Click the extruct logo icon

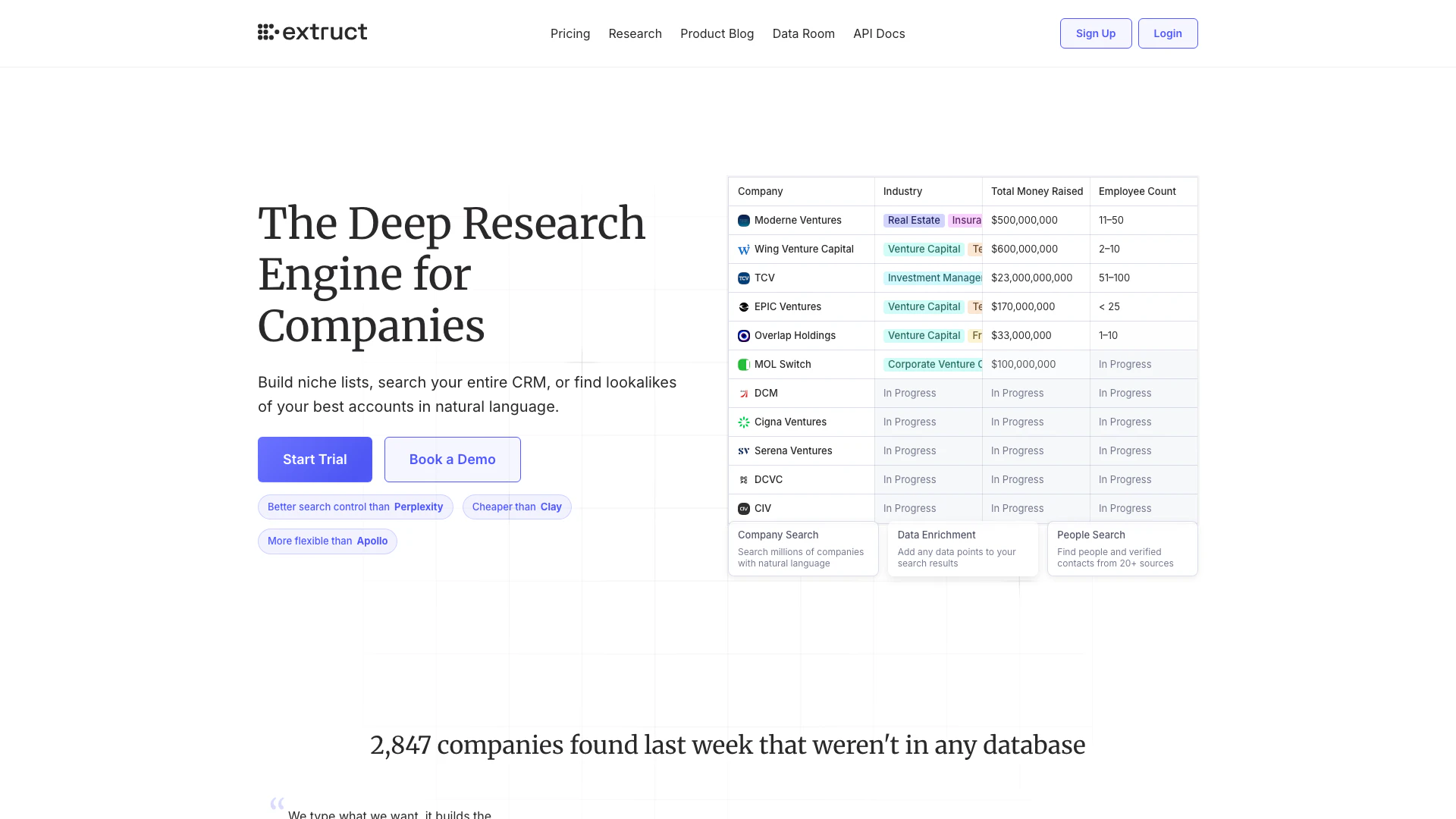click(268, 32)
